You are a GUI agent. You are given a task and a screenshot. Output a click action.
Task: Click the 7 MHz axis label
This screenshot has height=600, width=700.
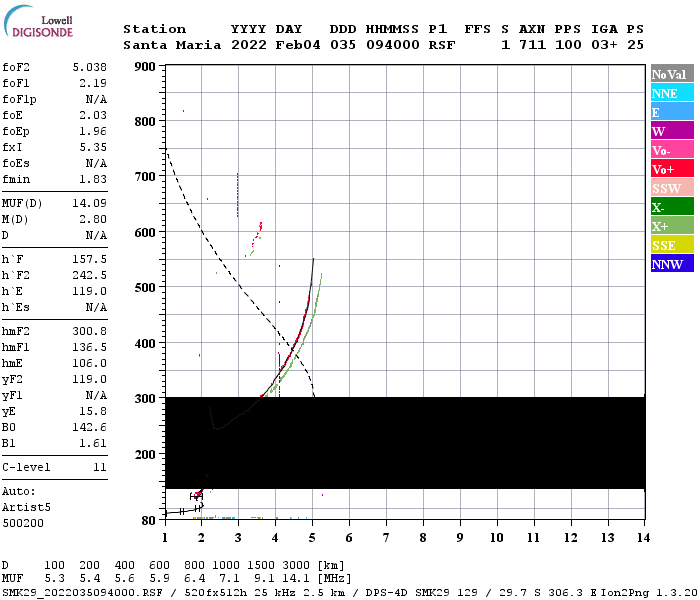386,538
